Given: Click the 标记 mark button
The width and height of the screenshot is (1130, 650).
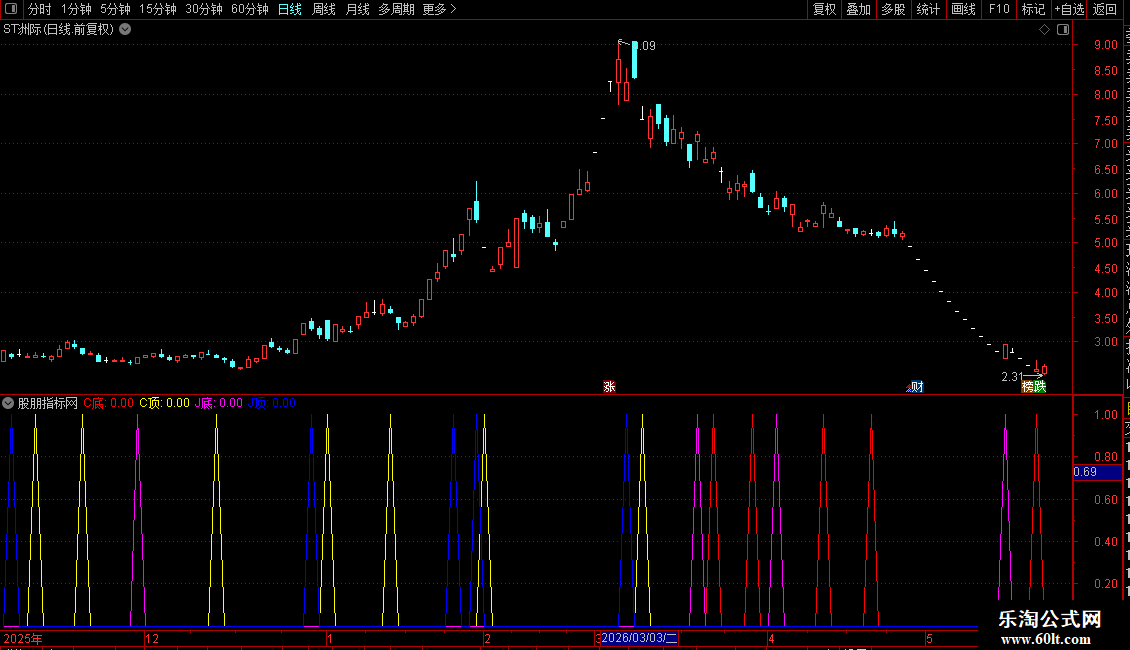Looking at the screenshot, I should click(x=1033, y=9).
